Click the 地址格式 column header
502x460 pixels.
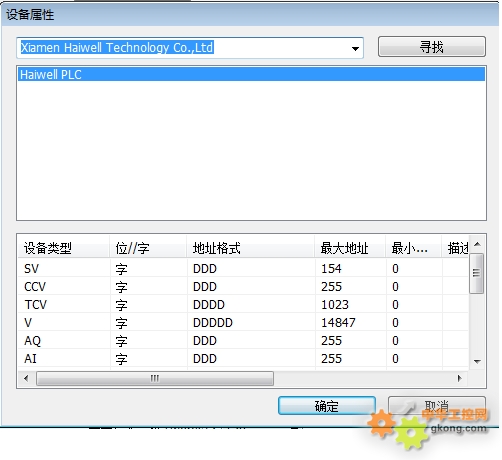click(x=251, y=248)
